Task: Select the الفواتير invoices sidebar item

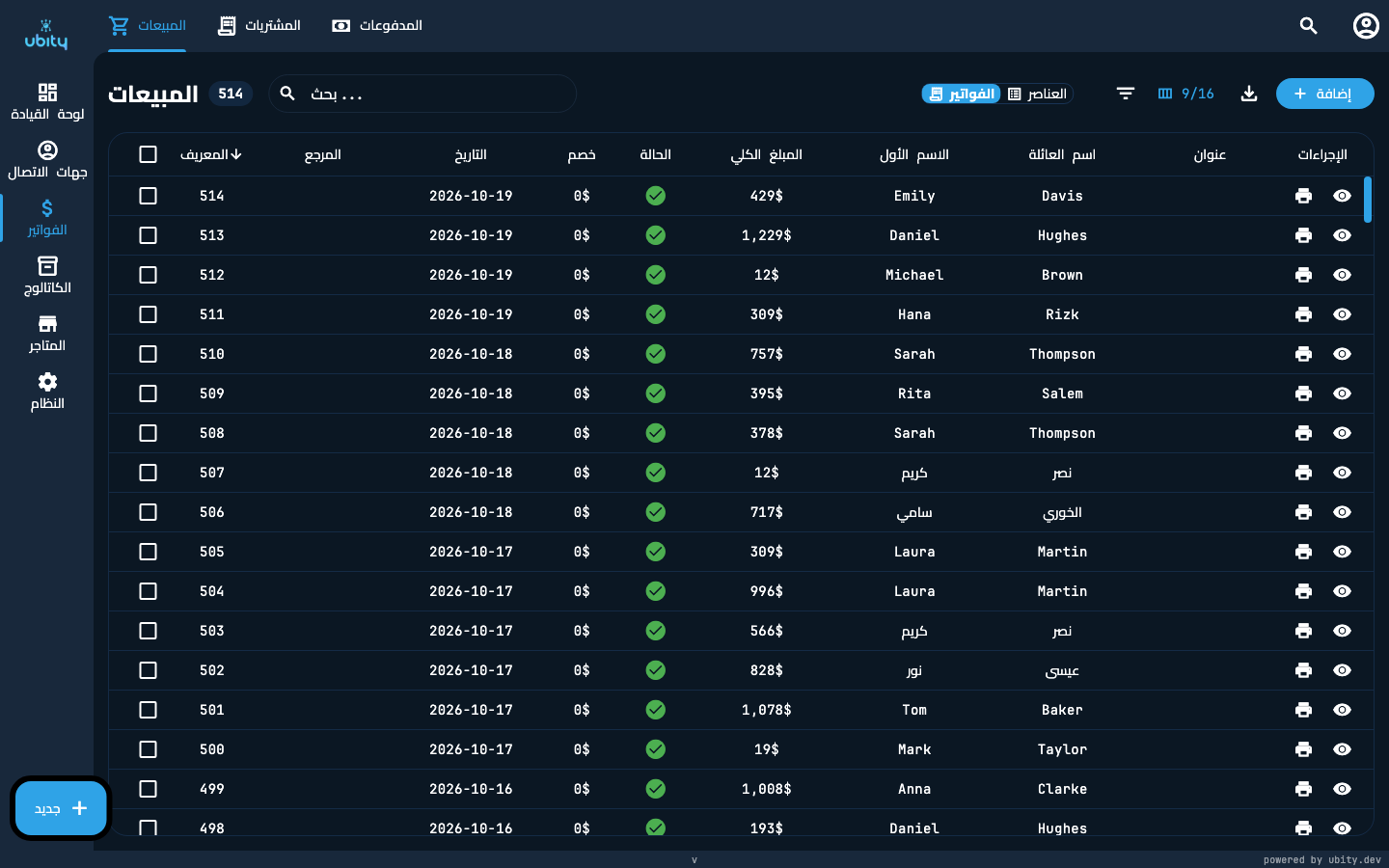Action: pyautogui.click(x=47, y=217)
